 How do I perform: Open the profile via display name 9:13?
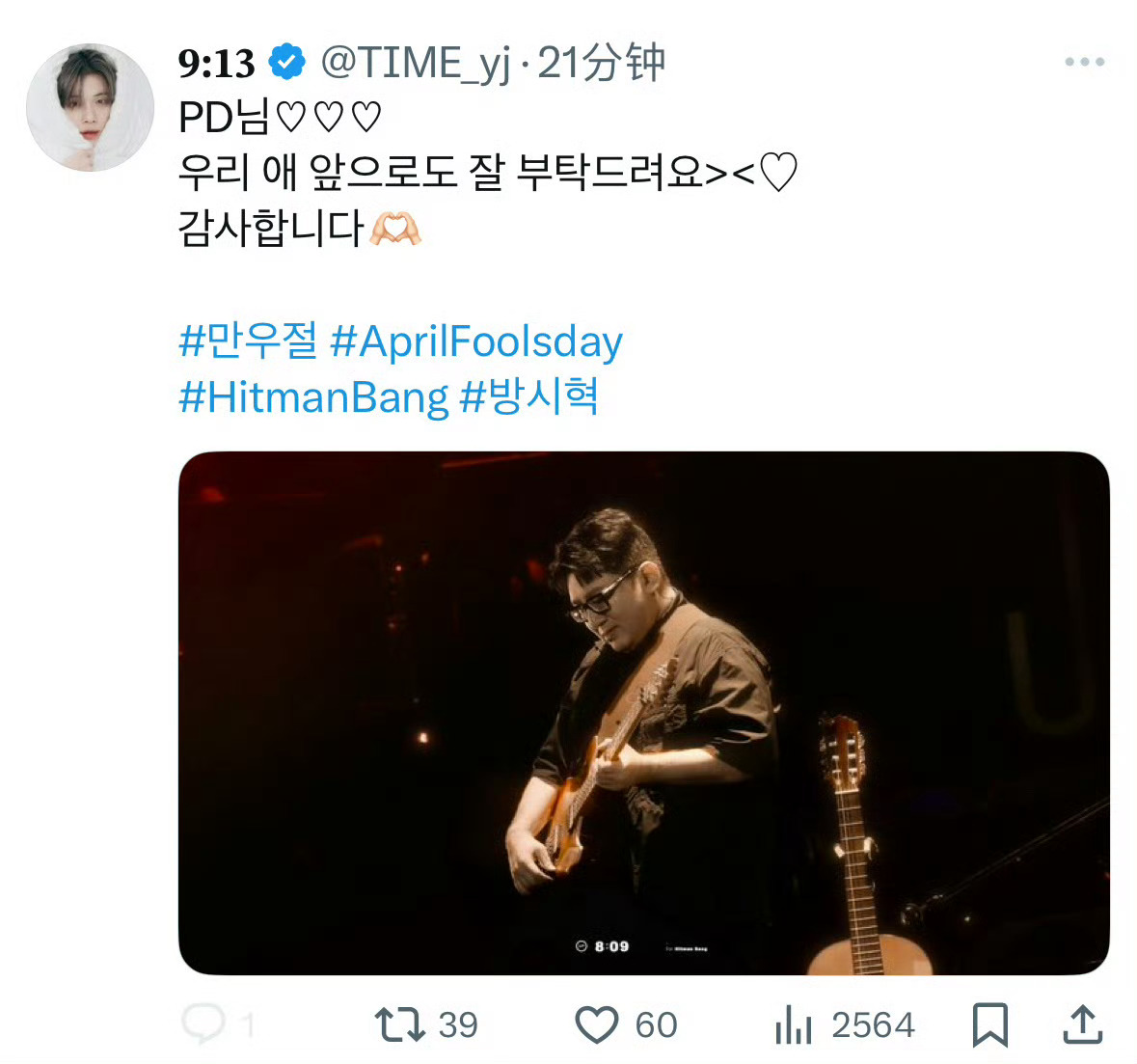coord(216,64)
